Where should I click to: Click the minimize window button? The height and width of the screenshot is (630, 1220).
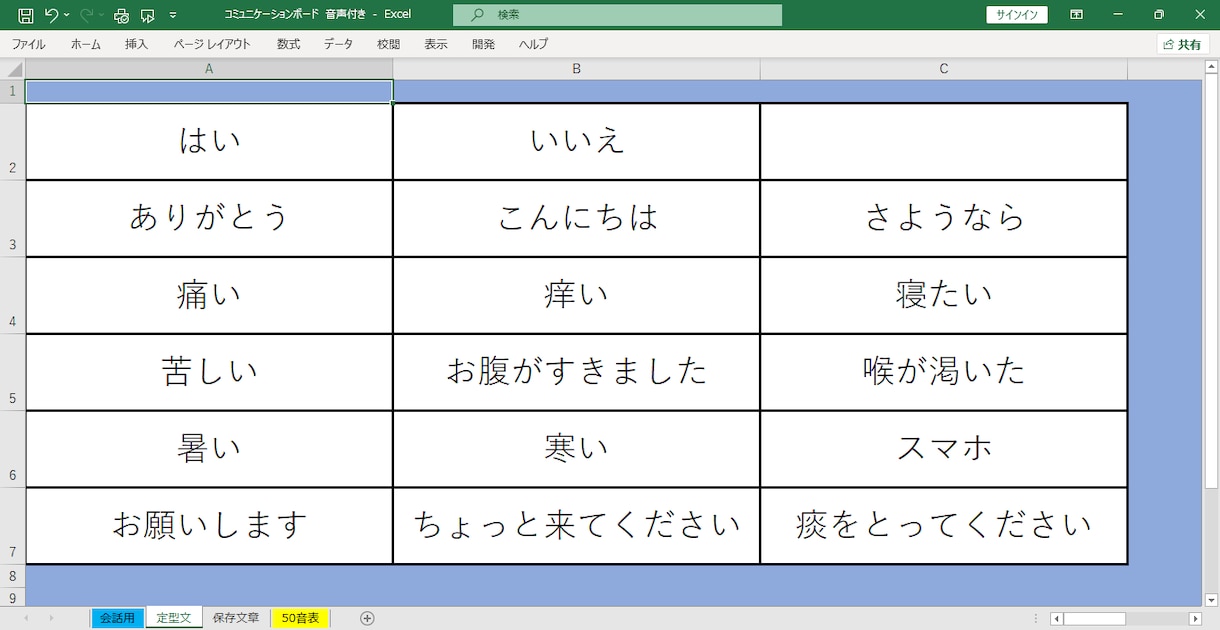[1118, 15]
